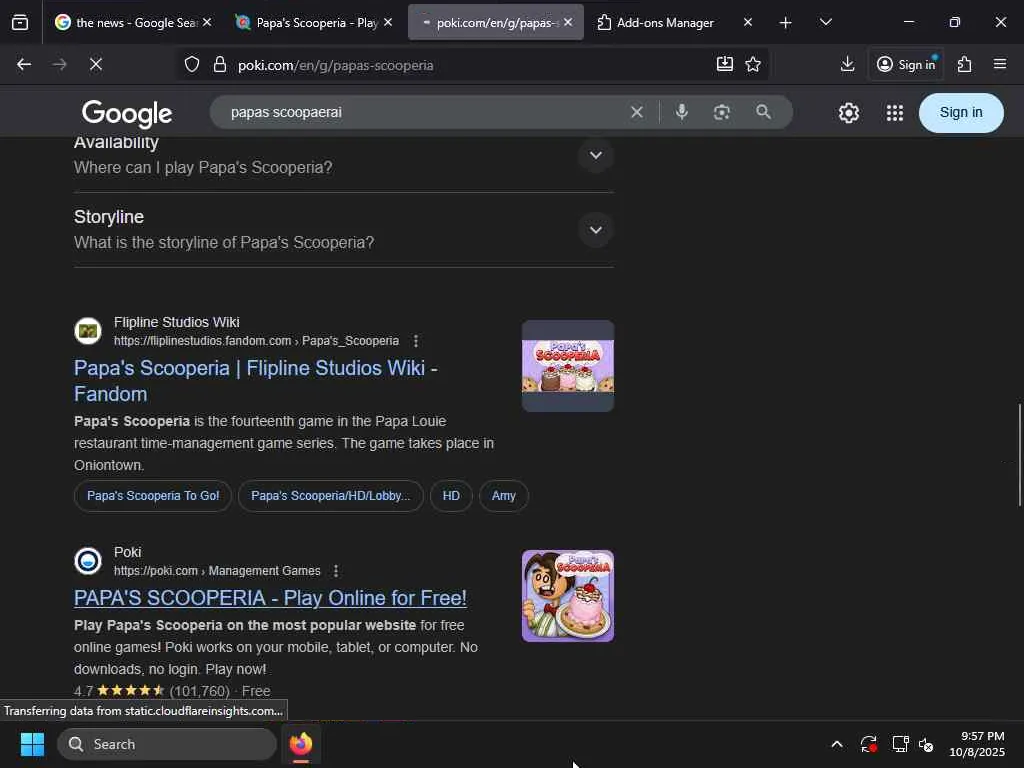
Task: Bookmark this page with star icon
Action: (753, 64)
